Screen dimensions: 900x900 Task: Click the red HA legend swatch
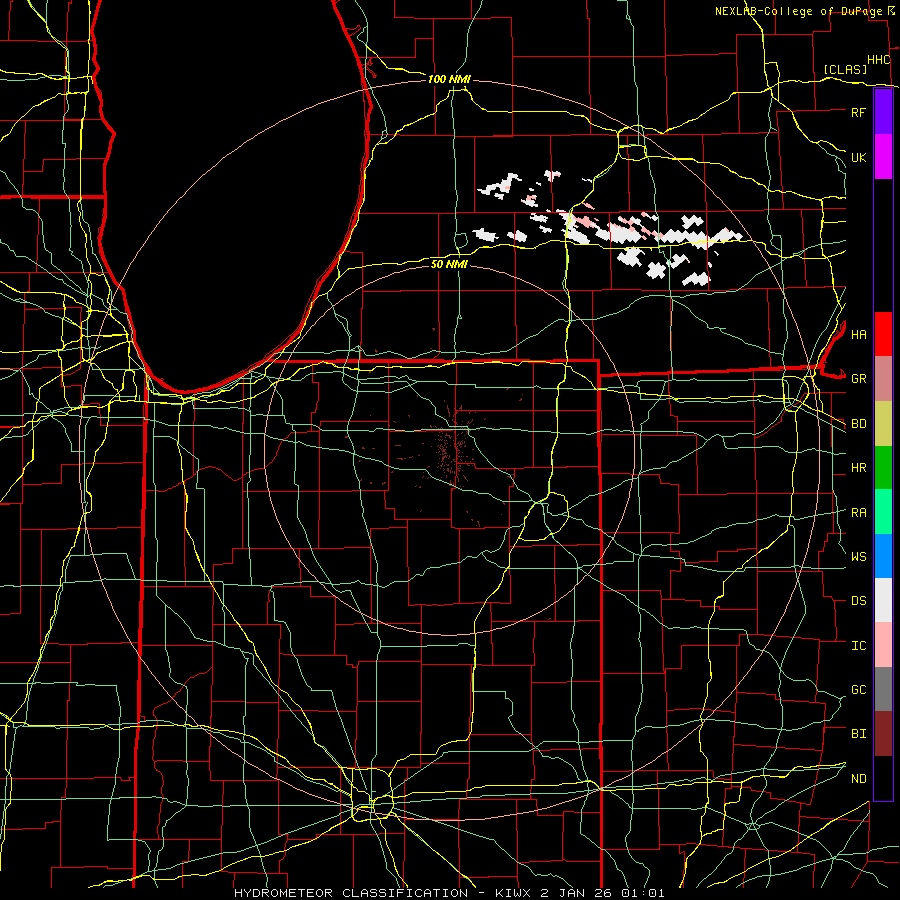point(883,334)
